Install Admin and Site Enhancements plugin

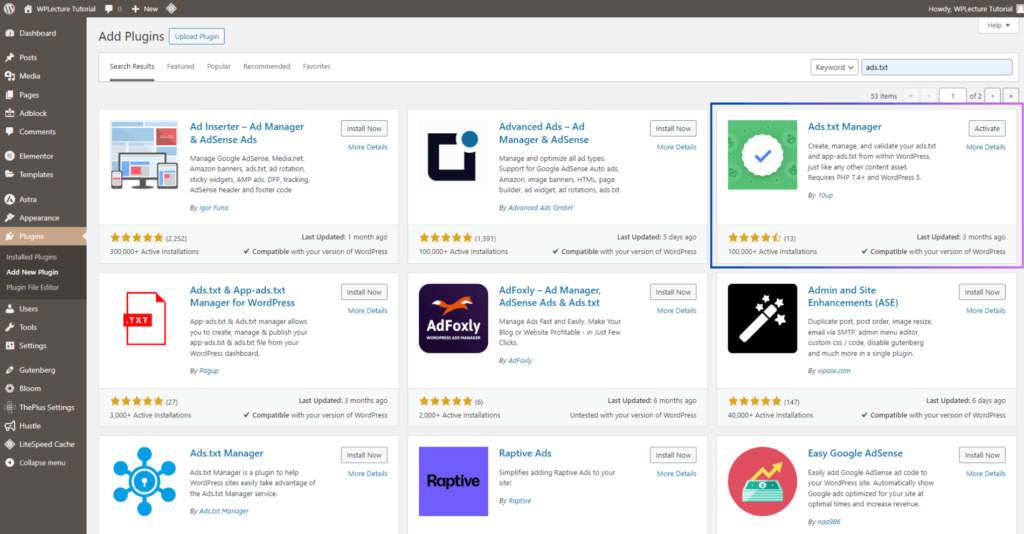point(982,292)
